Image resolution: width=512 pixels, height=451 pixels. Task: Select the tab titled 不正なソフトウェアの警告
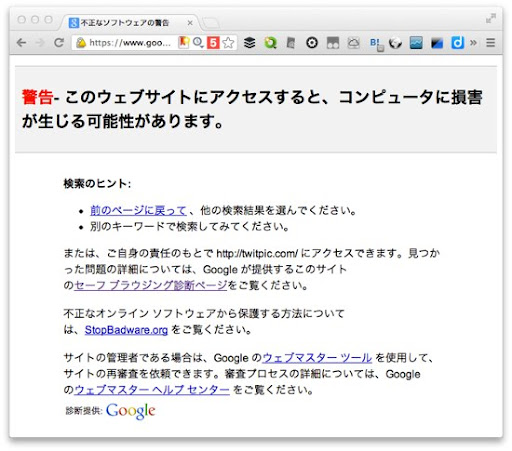130,23
